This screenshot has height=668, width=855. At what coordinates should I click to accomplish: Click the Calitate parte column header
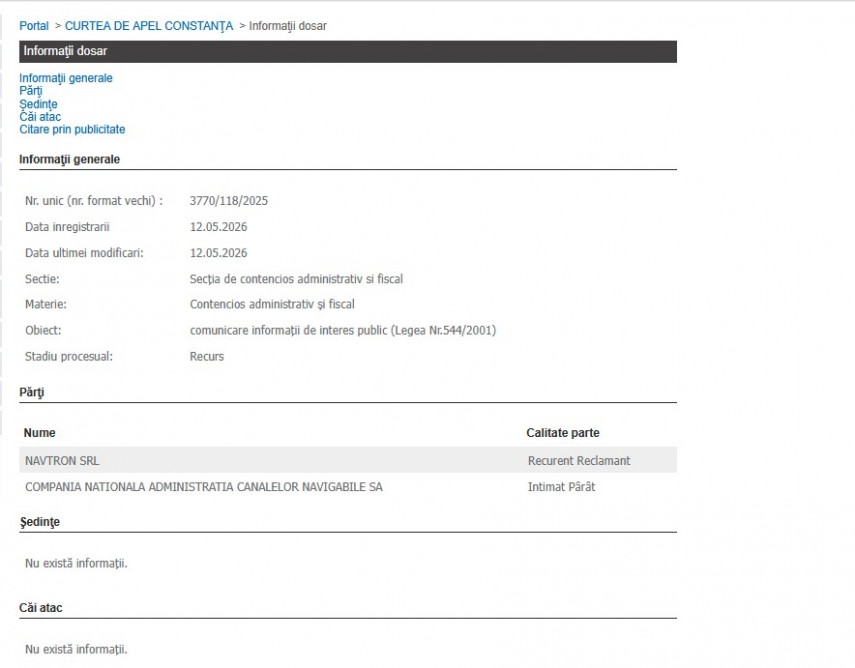click(x=563, y=432)
